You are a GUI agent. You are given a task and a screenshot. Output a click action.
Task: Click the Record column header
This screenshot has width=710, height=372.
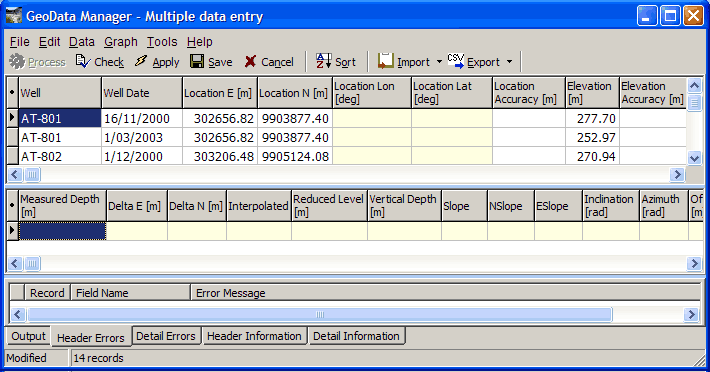click(x=47, y=293)
